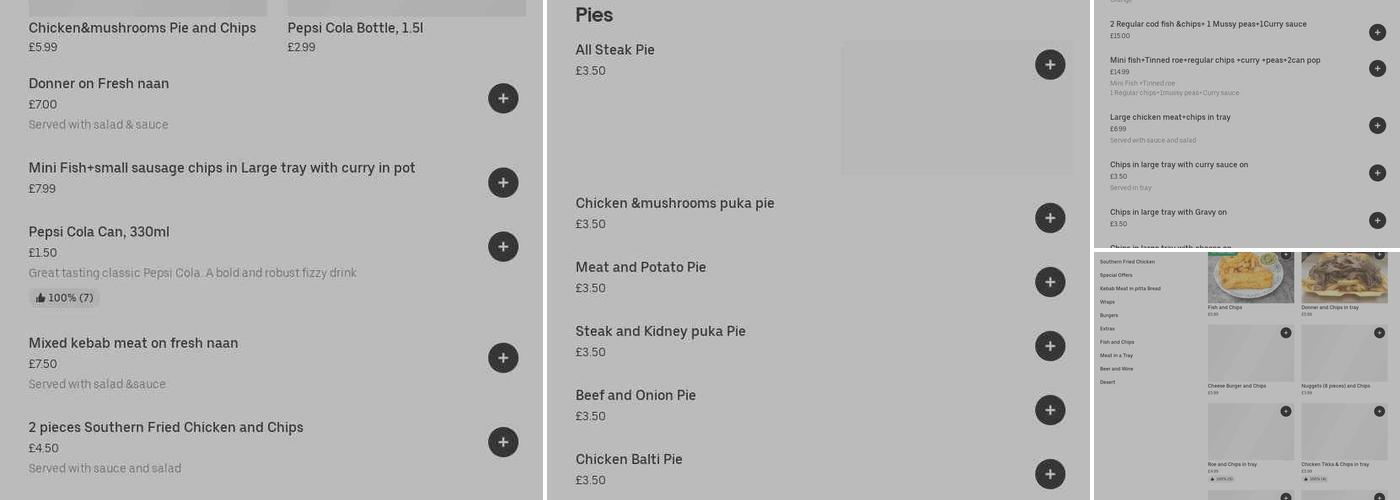Image resolution: width=1400 pixels, height=500 pixels.
Task: Add Donner on Fresh naan to basket
Action: click(x=503, y=98)
